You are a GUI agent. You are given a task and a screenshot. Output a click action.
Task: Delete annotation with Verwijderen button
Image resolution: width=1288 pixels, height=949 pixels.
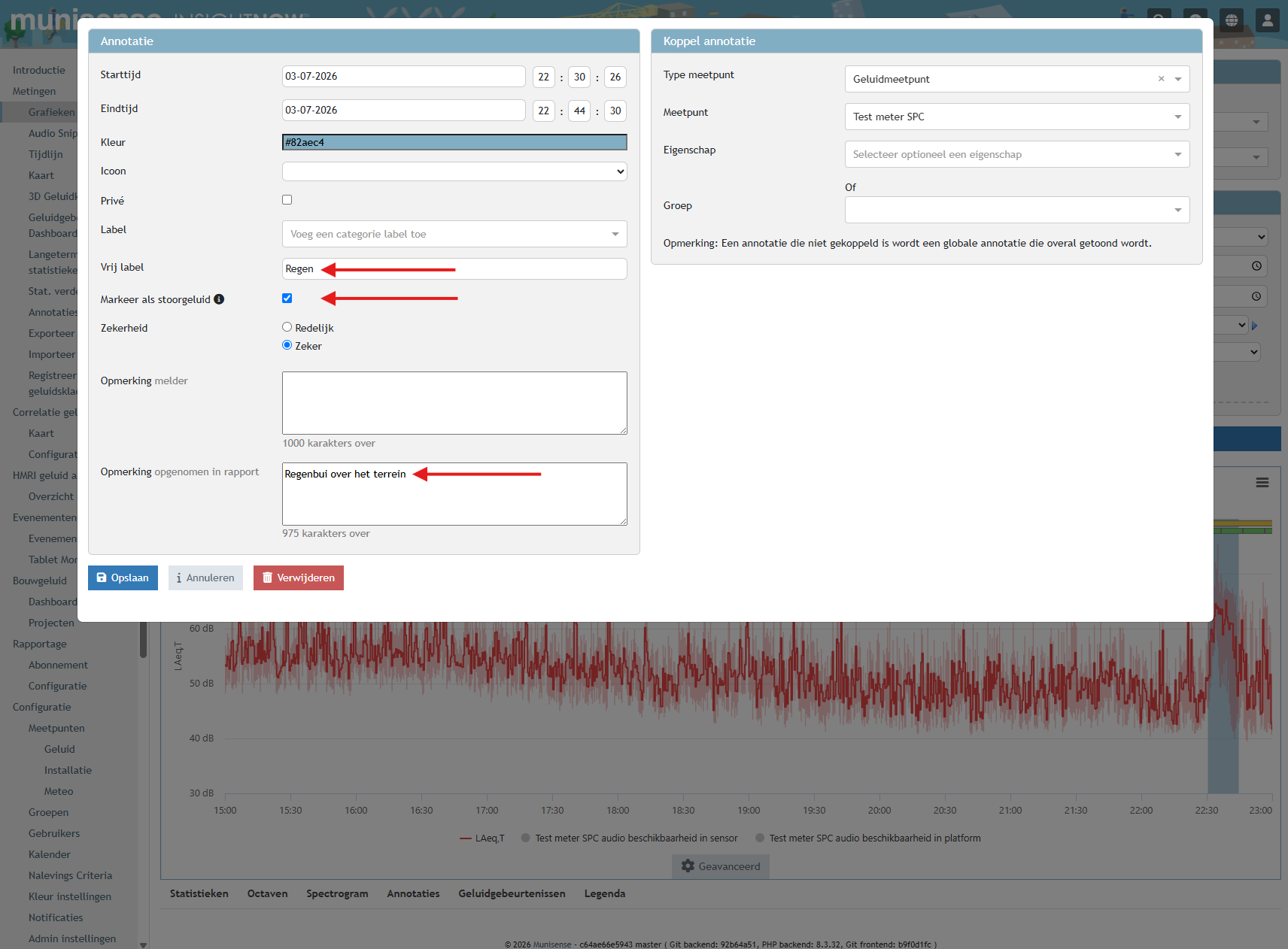(x=299, y=578)
